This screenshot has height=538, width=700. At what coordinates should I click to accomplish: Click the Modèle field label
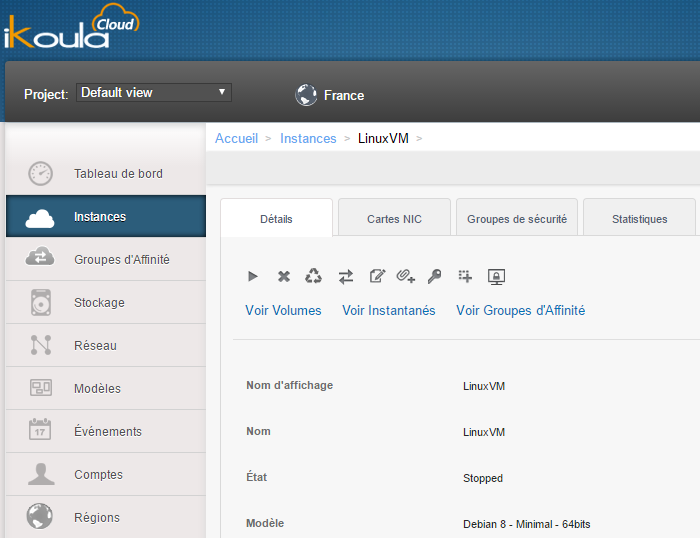(265, 523)
